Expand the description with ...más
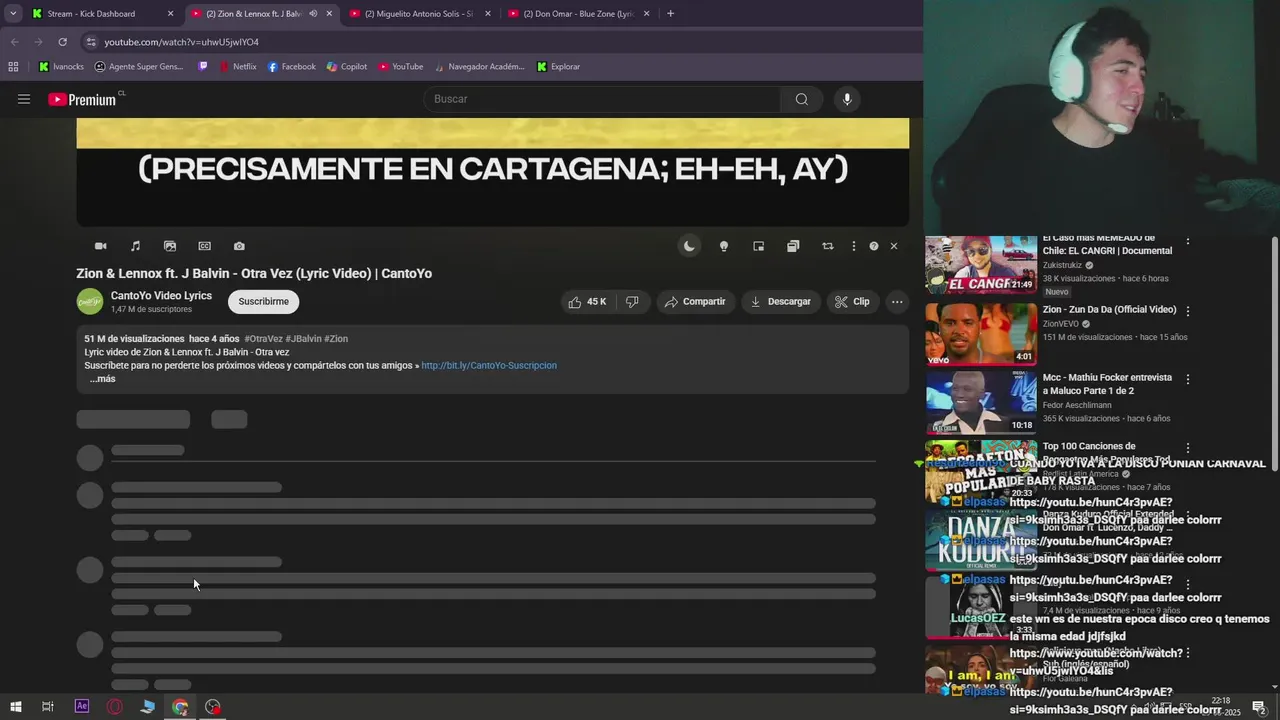 pyautogui.click(x=102, y=379)
